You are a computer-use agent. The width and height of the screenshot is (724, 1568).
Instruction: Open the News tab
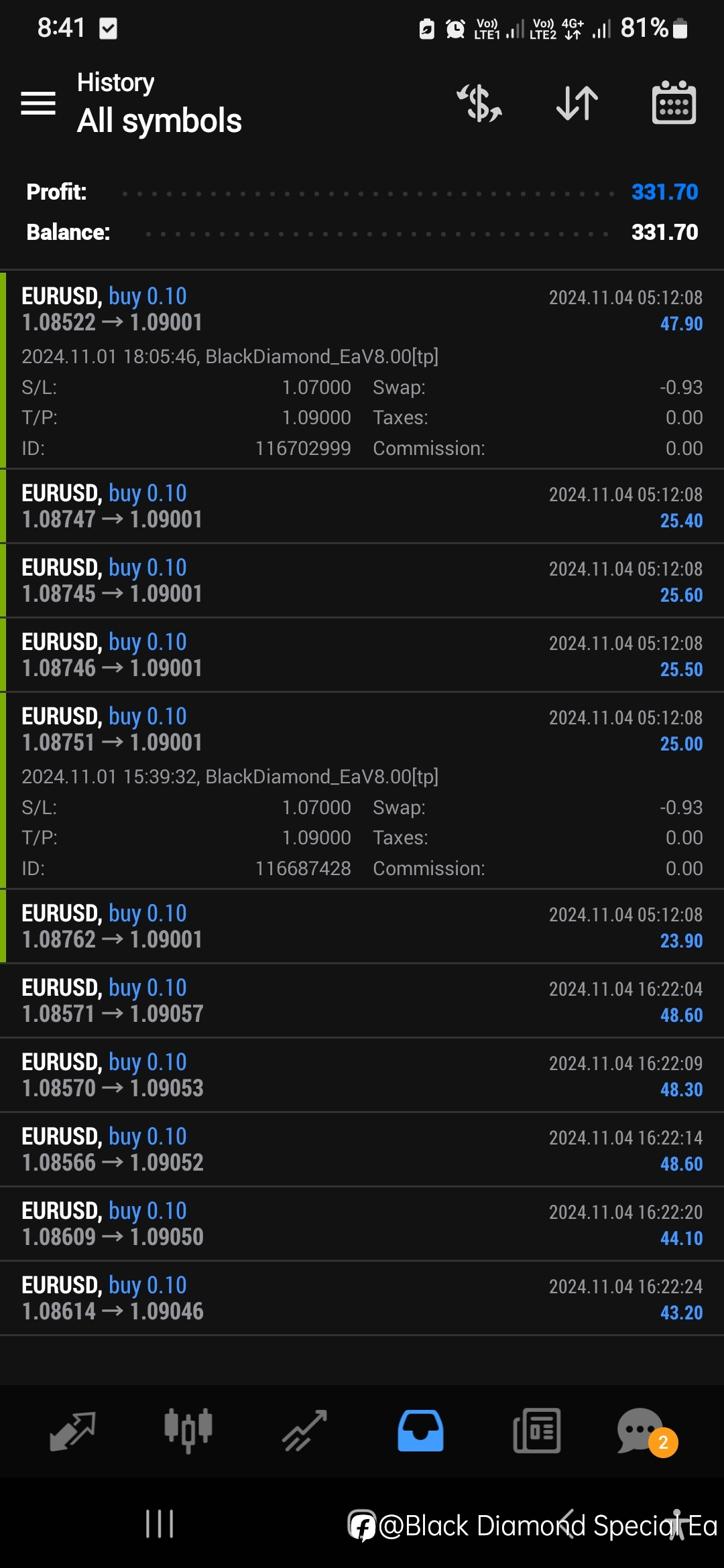(536, 1431)
